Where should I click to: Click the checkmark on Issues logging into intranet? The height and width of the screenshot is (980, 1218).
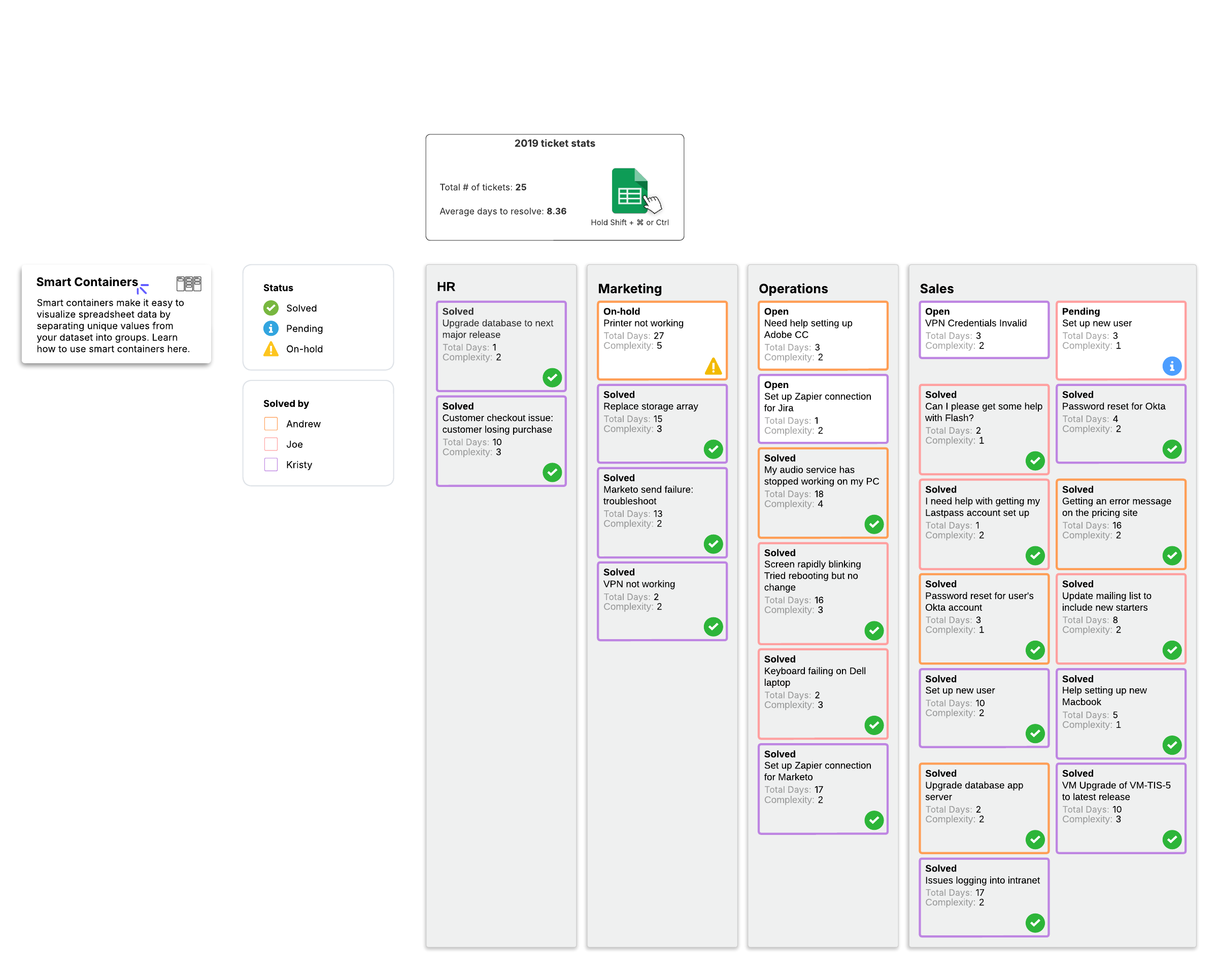1034,923
